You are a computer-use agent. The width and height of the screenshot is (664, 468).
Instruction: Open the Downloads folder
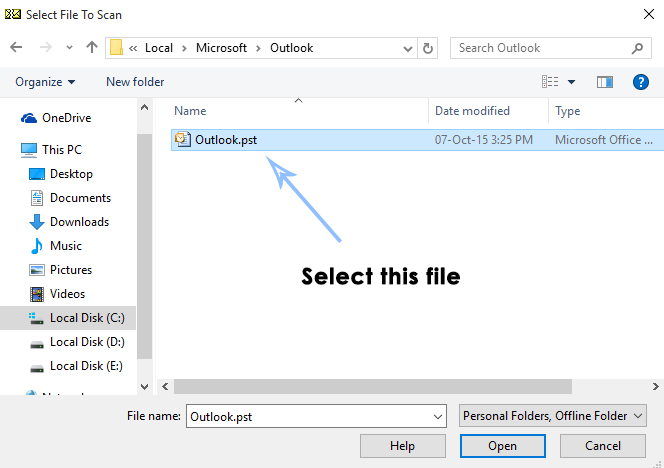pyautogui.click(x=69, y=222)
